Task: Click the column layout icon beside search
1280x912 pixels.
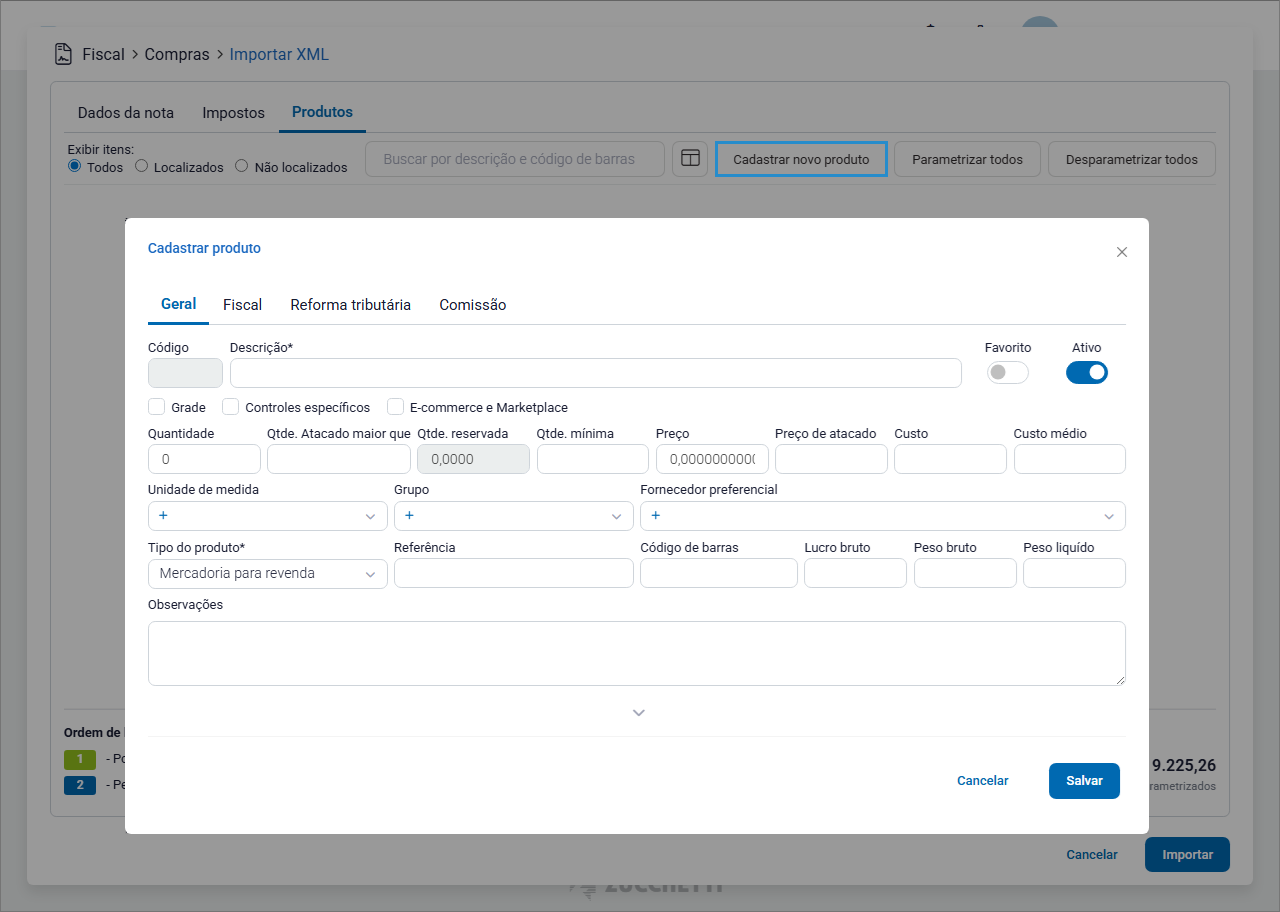Action: (x=690, y=159)
